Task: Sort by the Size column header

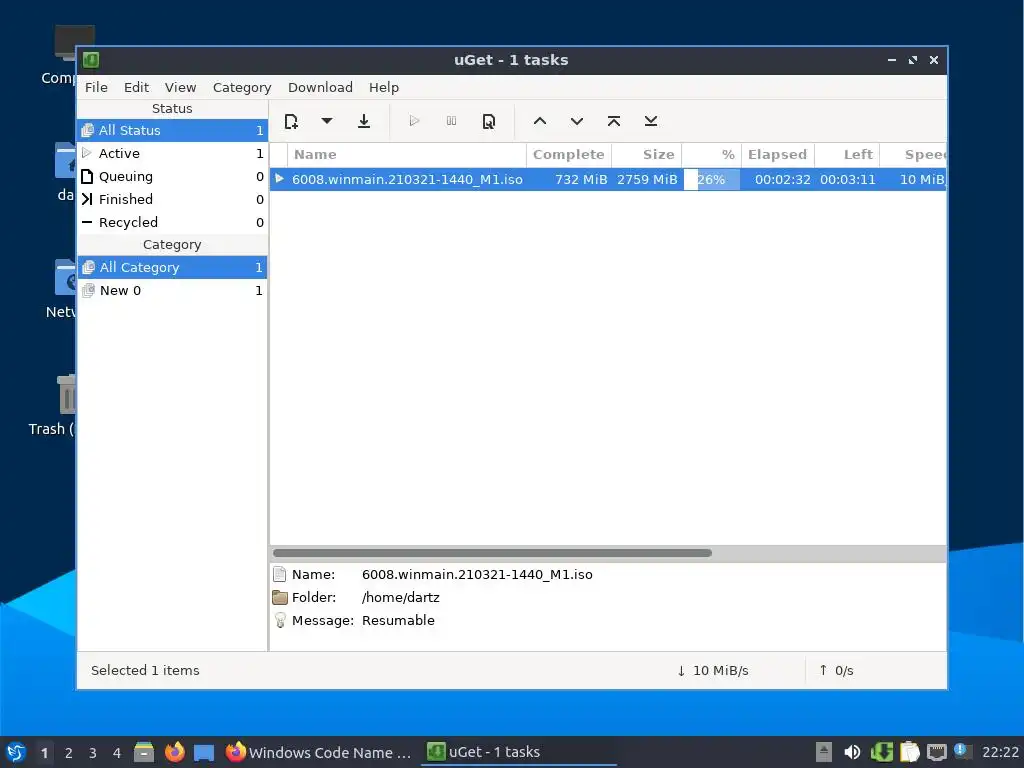Action: [x=647, y=155]
